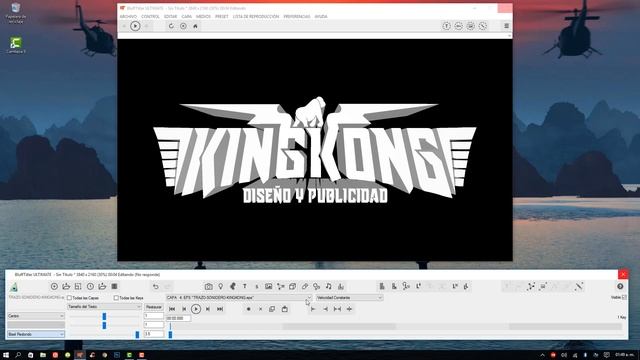This screenshot has width=640, height=360.
Task: Jump to timeline start with skip-back button
Action: point(172,309)
